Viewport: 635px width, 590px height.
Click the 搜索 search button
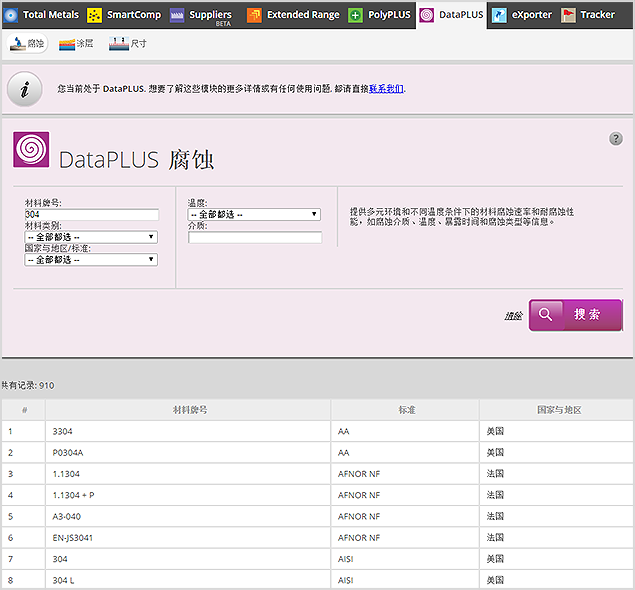coord(575,315)
